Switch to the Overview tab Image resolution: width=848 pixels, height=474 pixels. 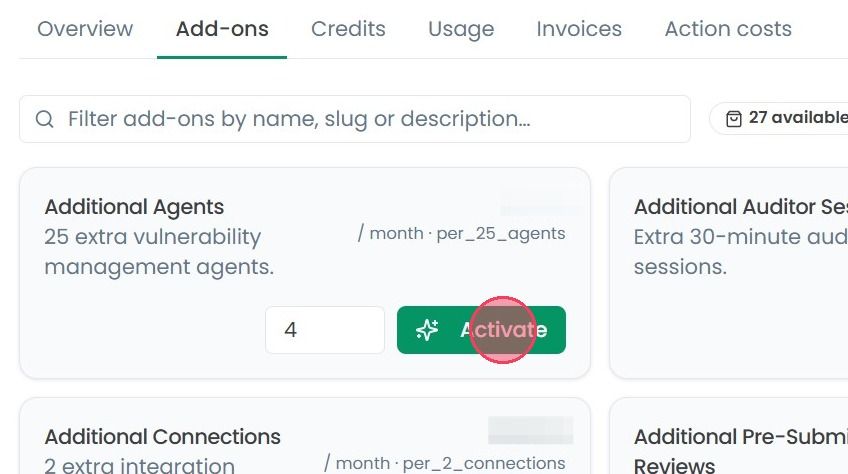(85, 29)
